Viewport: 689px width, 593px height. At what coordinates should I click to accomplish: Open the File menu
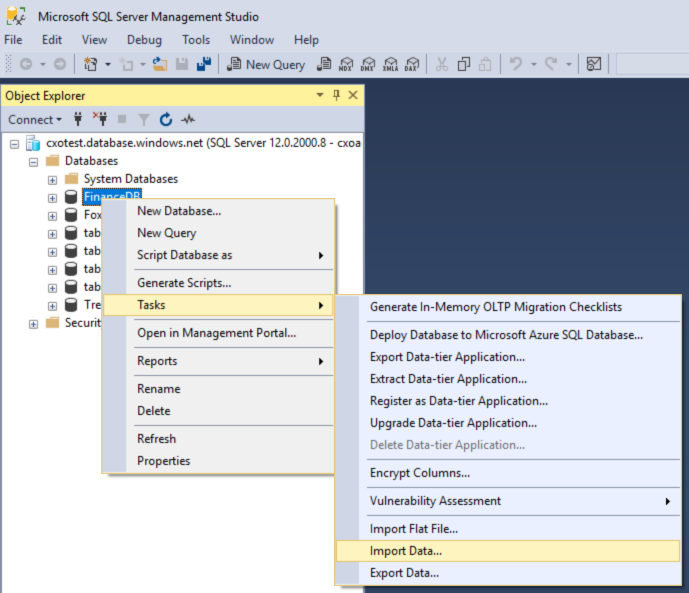click(x=13, y=40)
